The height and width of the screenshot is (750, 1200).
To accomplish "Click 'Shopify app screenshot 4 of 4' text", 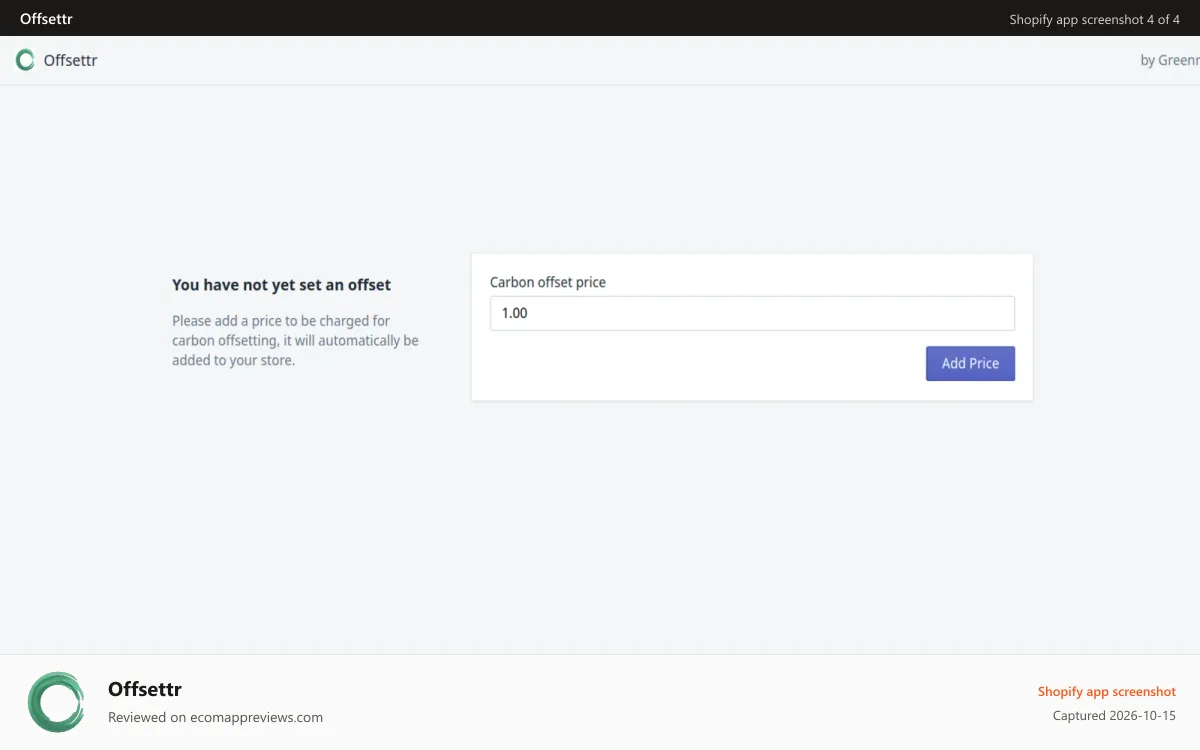I will [x=1094, y=19].
